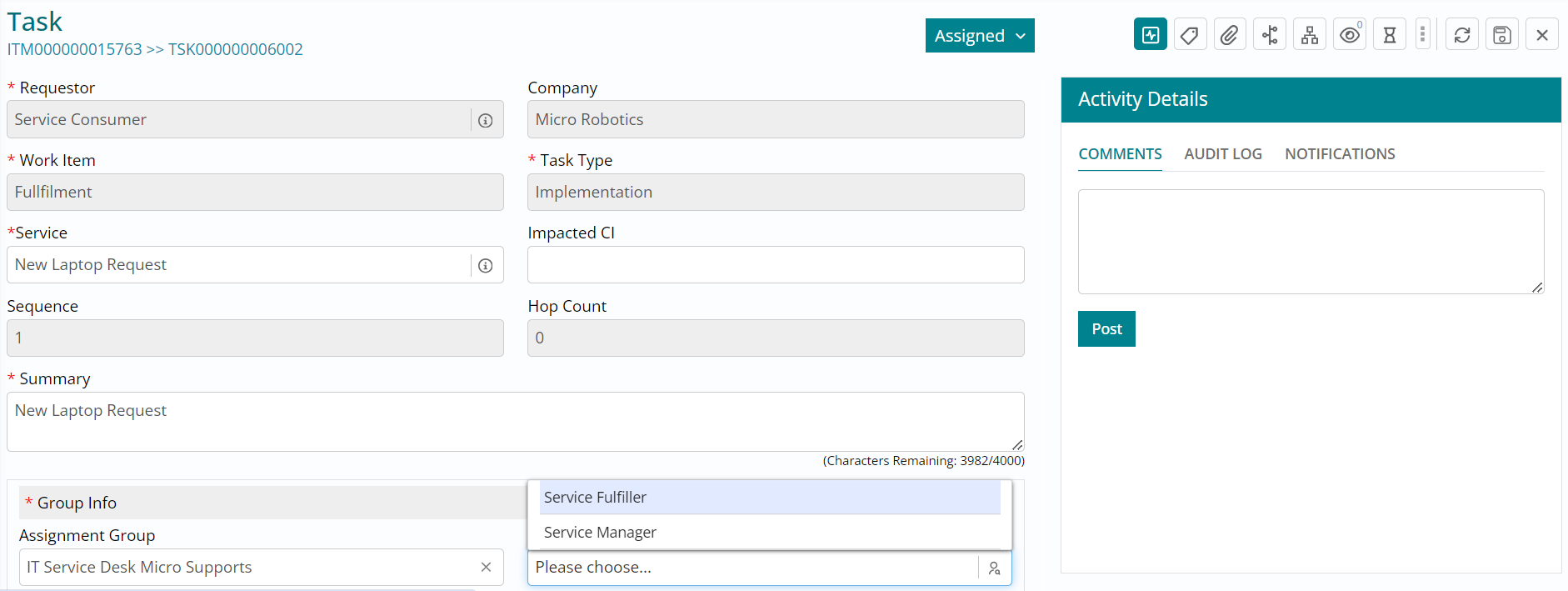Click the hourglass SLA icon

coord(1390,35)
